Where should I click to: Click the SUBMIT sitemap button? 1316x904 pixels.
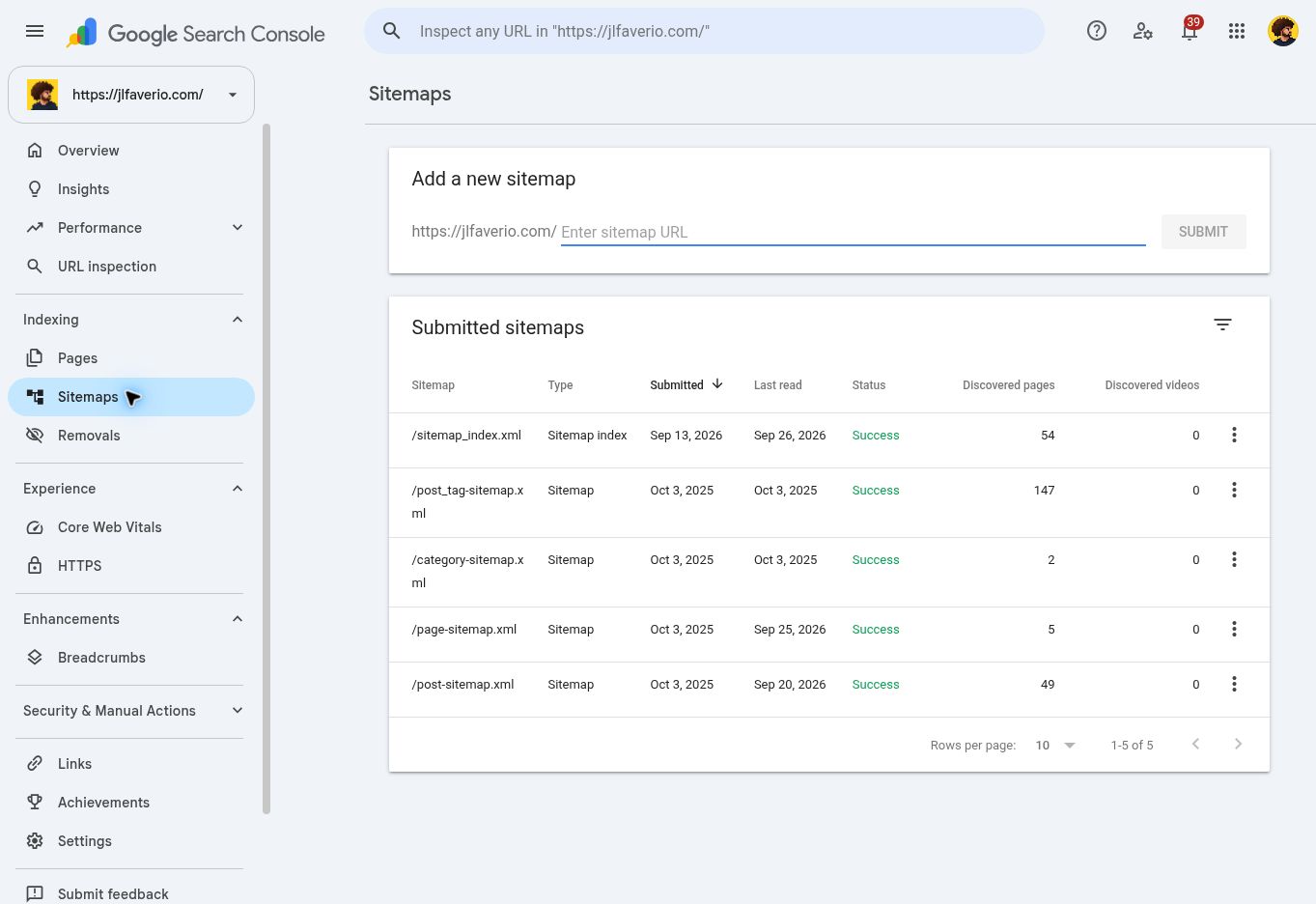[x=1203, y=232]
